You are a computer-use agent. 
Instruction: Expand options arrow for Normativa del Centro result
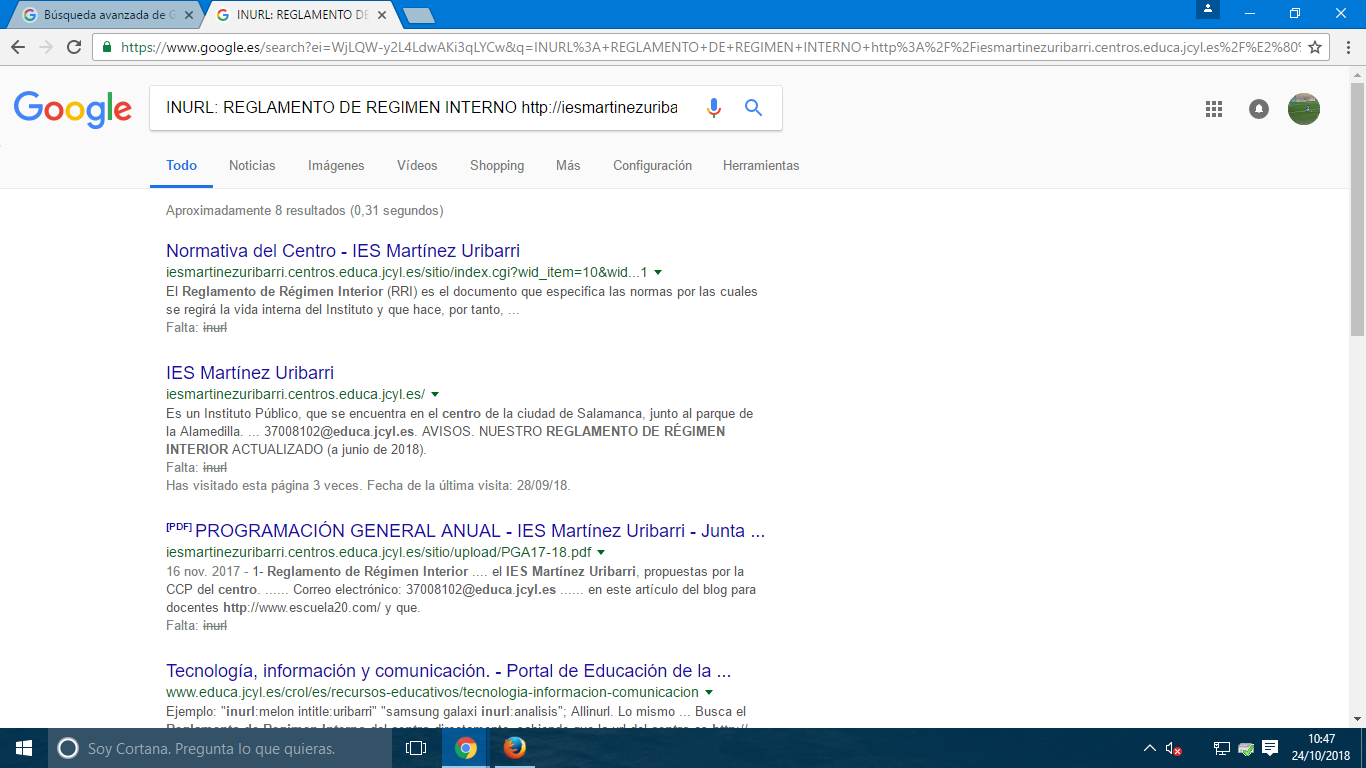[658, 272]
